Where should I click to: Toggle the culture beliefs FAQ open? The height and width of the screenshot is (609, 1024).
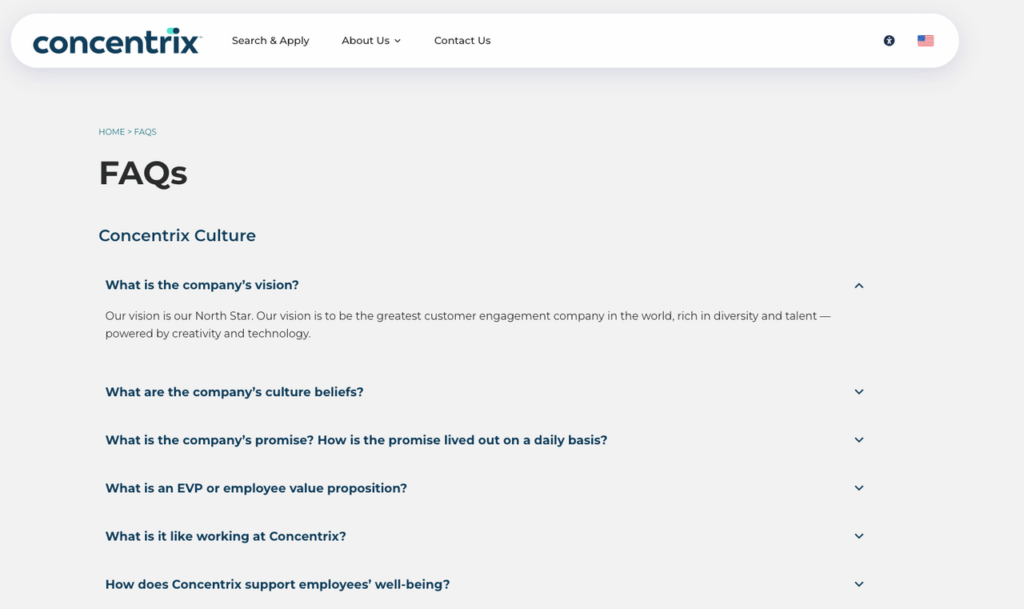tap(858, 391)
